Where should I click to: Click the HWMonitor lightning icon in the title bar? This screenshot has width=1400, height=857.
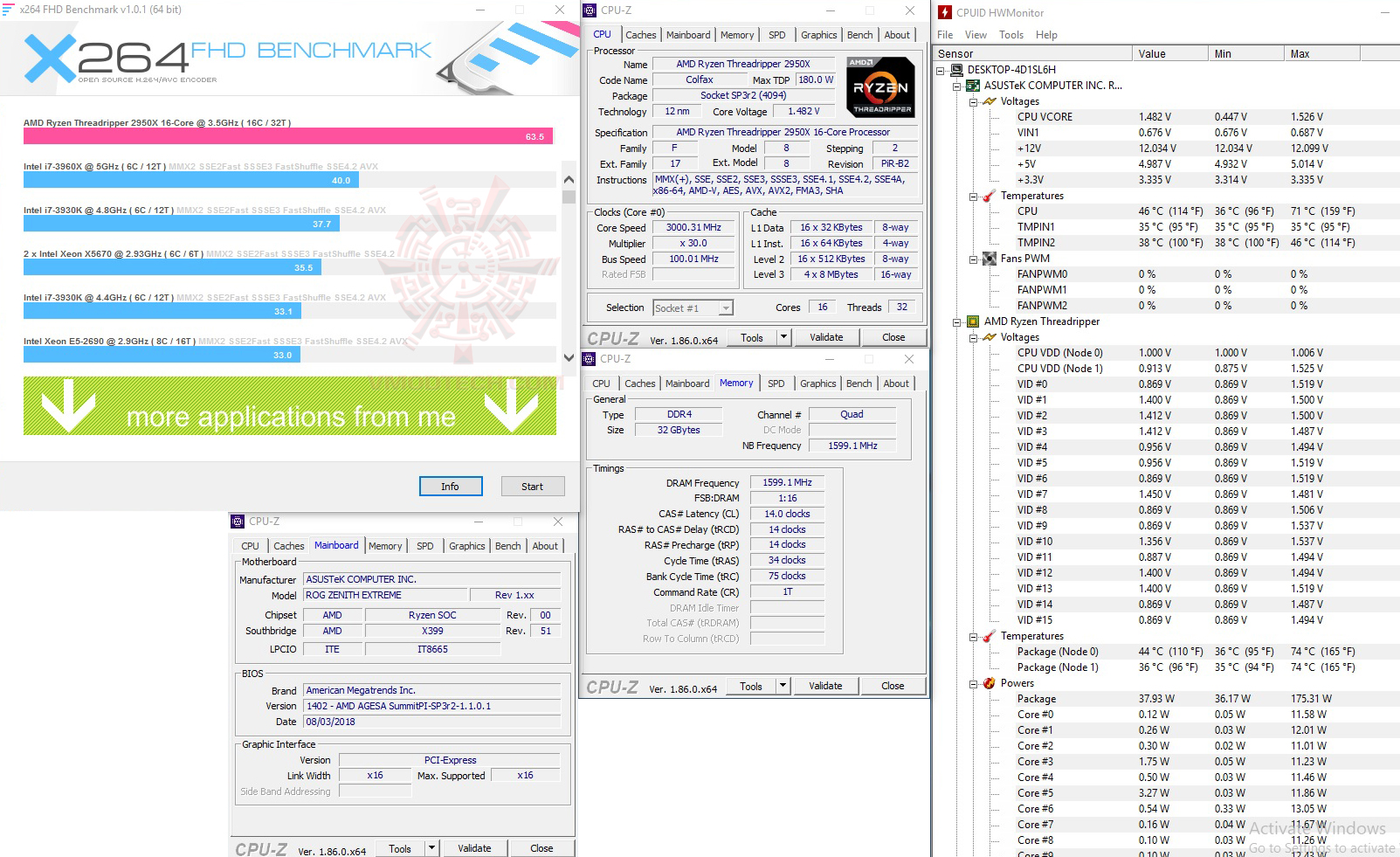coord(945,13)
